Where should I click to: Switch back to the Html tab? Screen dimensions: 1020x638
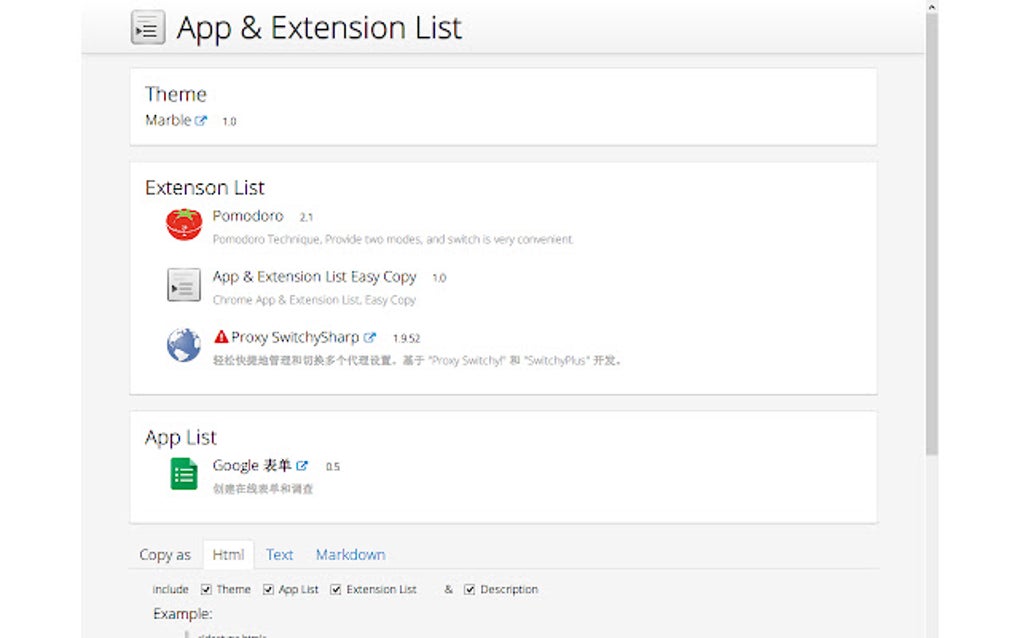[x=228, y=554]
